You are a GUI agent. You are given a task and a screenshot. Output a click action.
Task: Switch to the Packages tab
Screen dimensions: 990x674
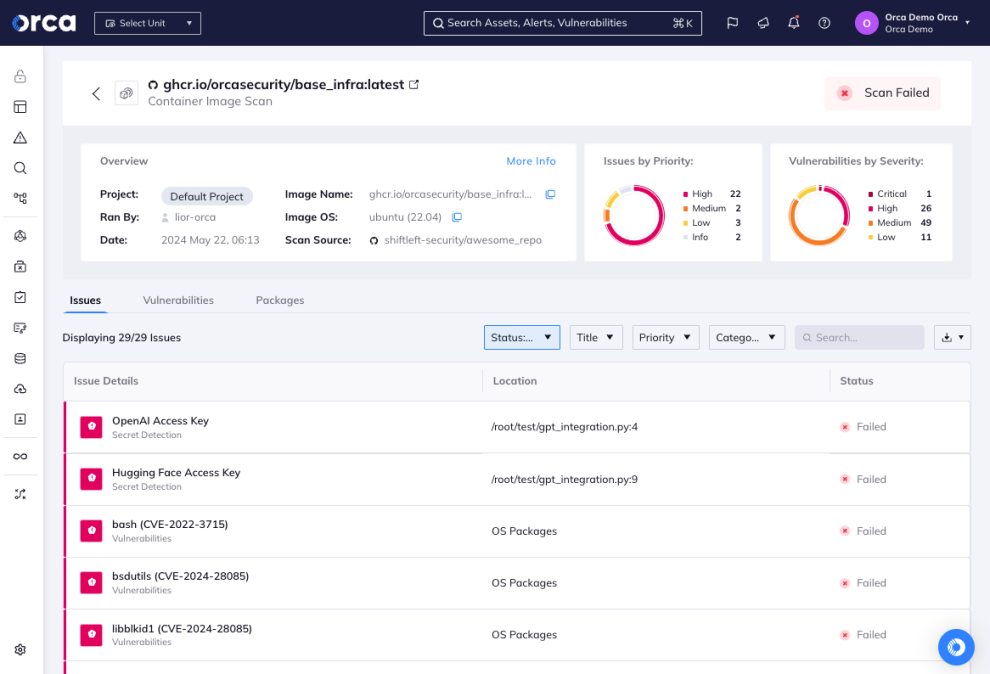coord(280,300)
